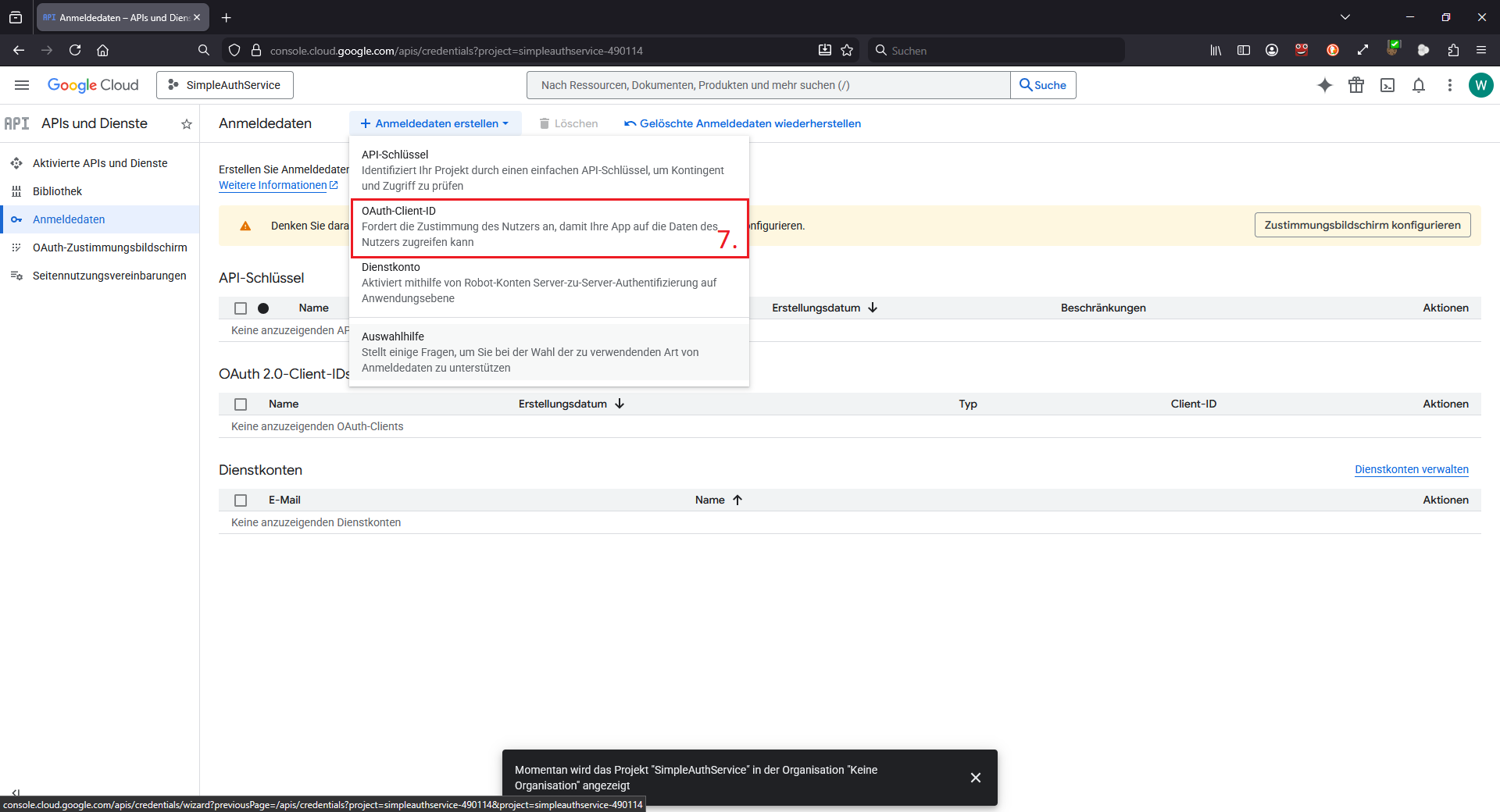Collapse the Anmeldedaten erstellen dropdown

[435, 123]
